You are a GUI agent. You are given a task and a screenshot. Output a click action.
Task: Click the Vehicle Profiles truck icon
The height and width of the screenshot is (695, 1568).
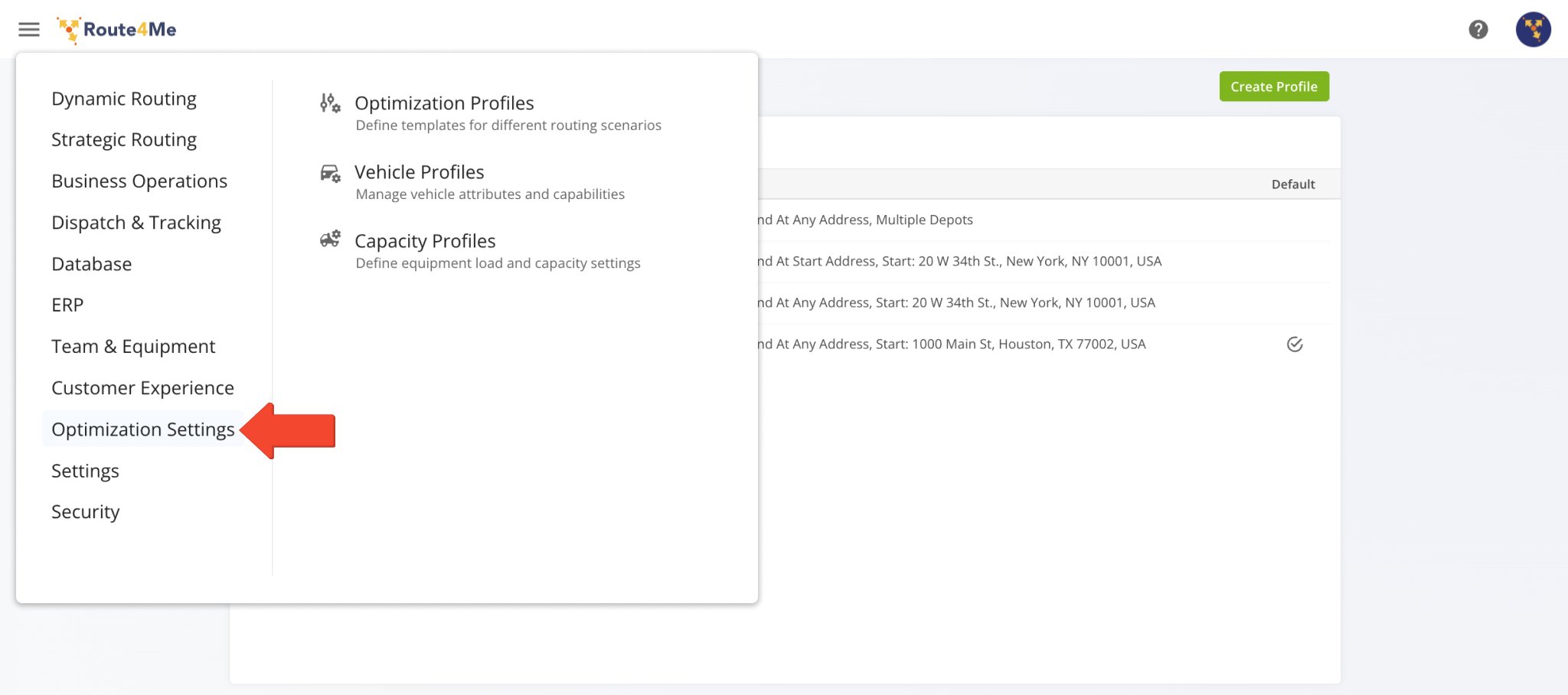[x=330, y=174]
